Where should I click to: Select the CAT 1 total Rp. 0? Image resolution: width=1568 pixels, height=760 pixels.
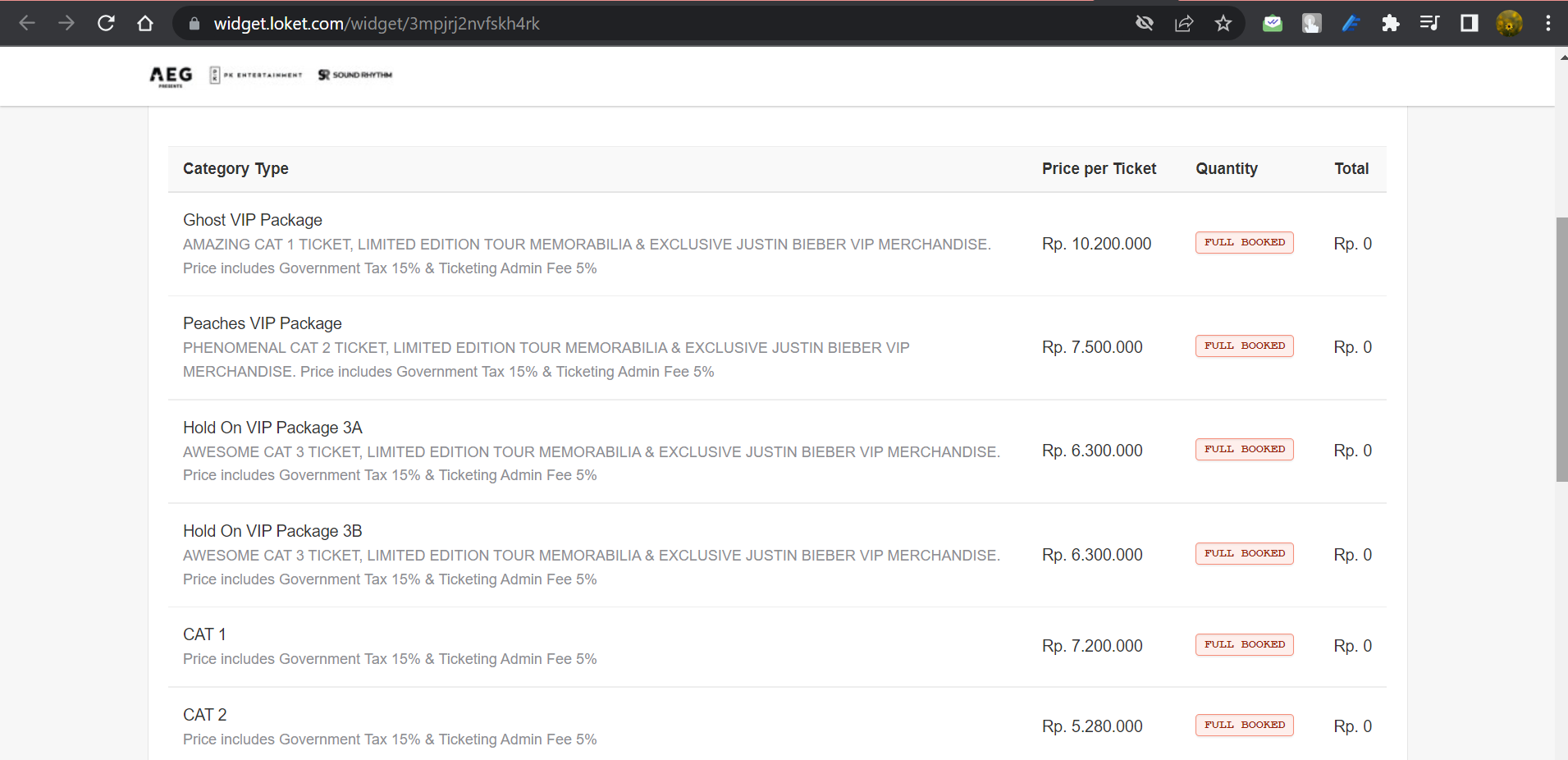tap(1352, 646)
